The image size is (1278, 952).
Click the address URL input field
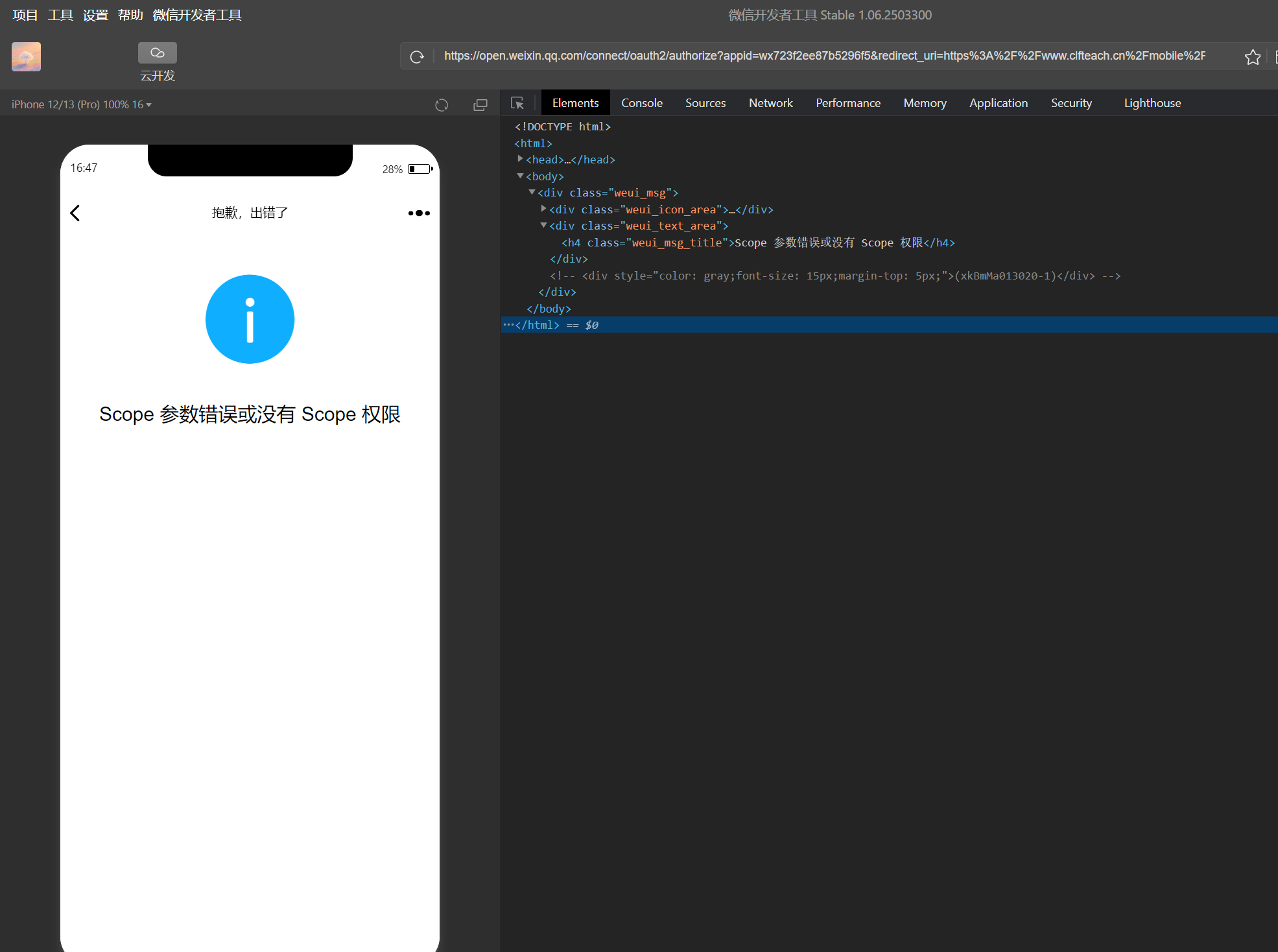[x=823, y=56]
